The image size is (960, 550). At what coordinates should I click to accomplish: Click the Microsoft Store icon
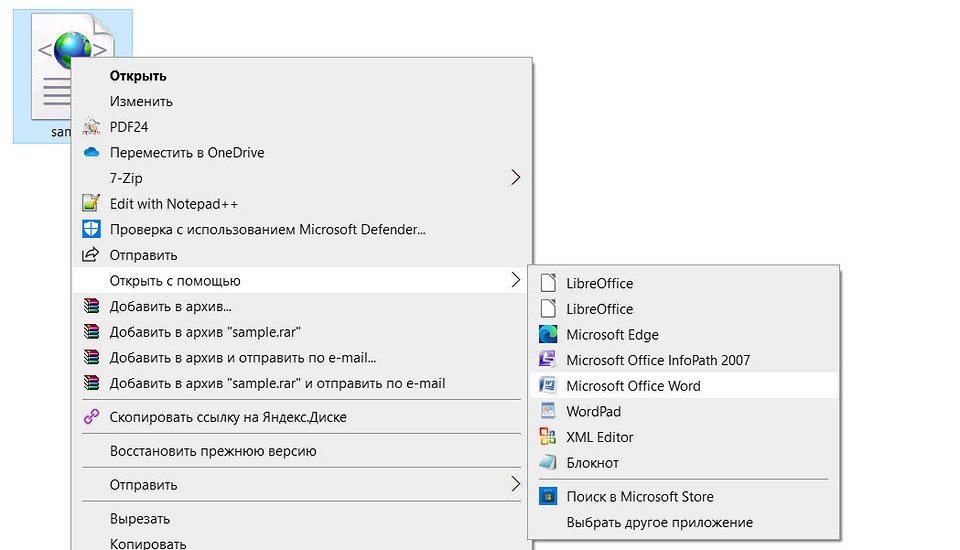click(548, 496)
